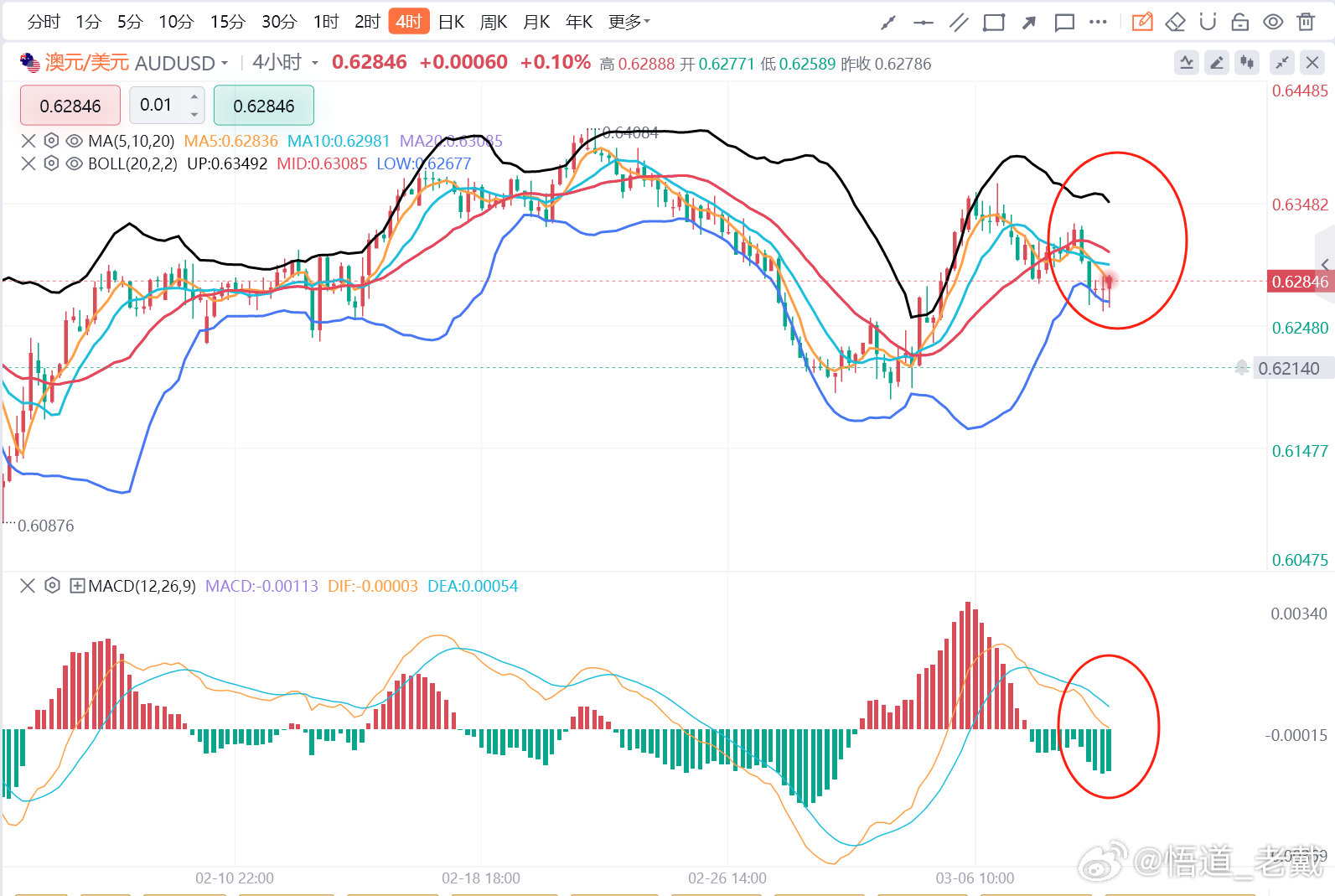Open the 4小时 interval dropdown
The image size is (1335, 896).
[285, 63]
